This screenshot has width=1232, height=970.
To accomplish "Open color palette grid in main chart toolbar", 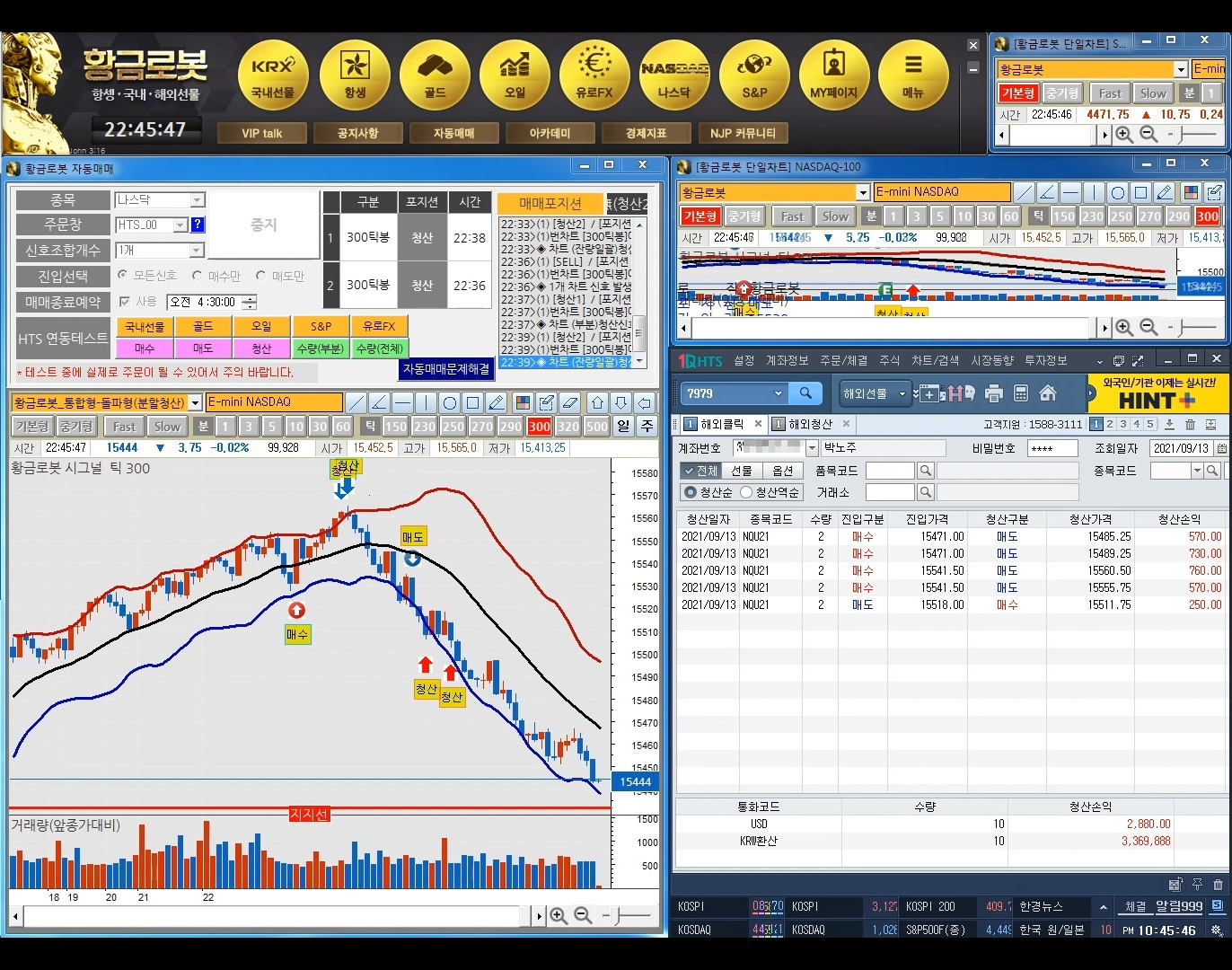I will pos(524,402).
